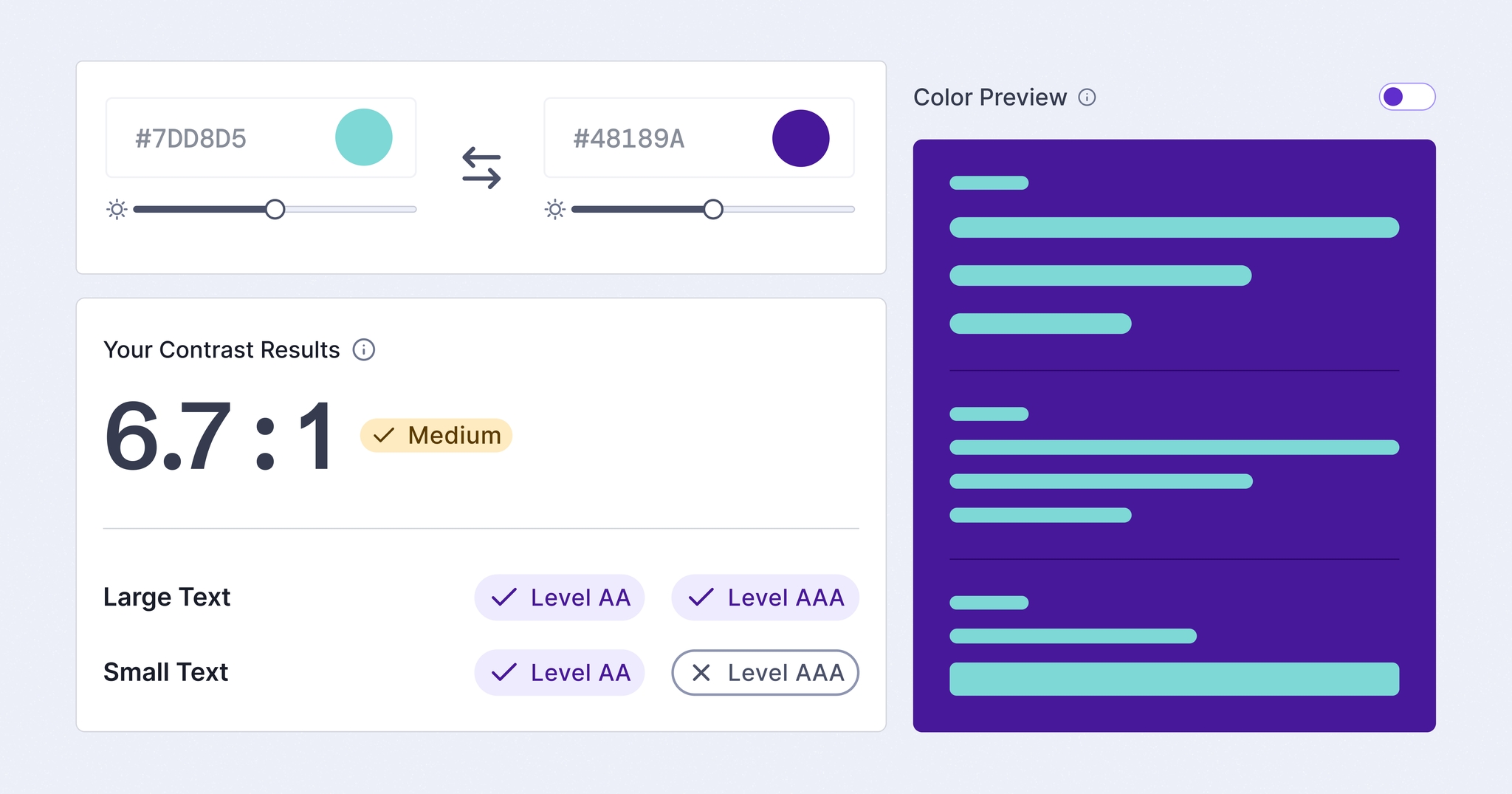Select the teal color circle swatch
The height and width of the screenshot is (794, 1512).
coord(363,137)
